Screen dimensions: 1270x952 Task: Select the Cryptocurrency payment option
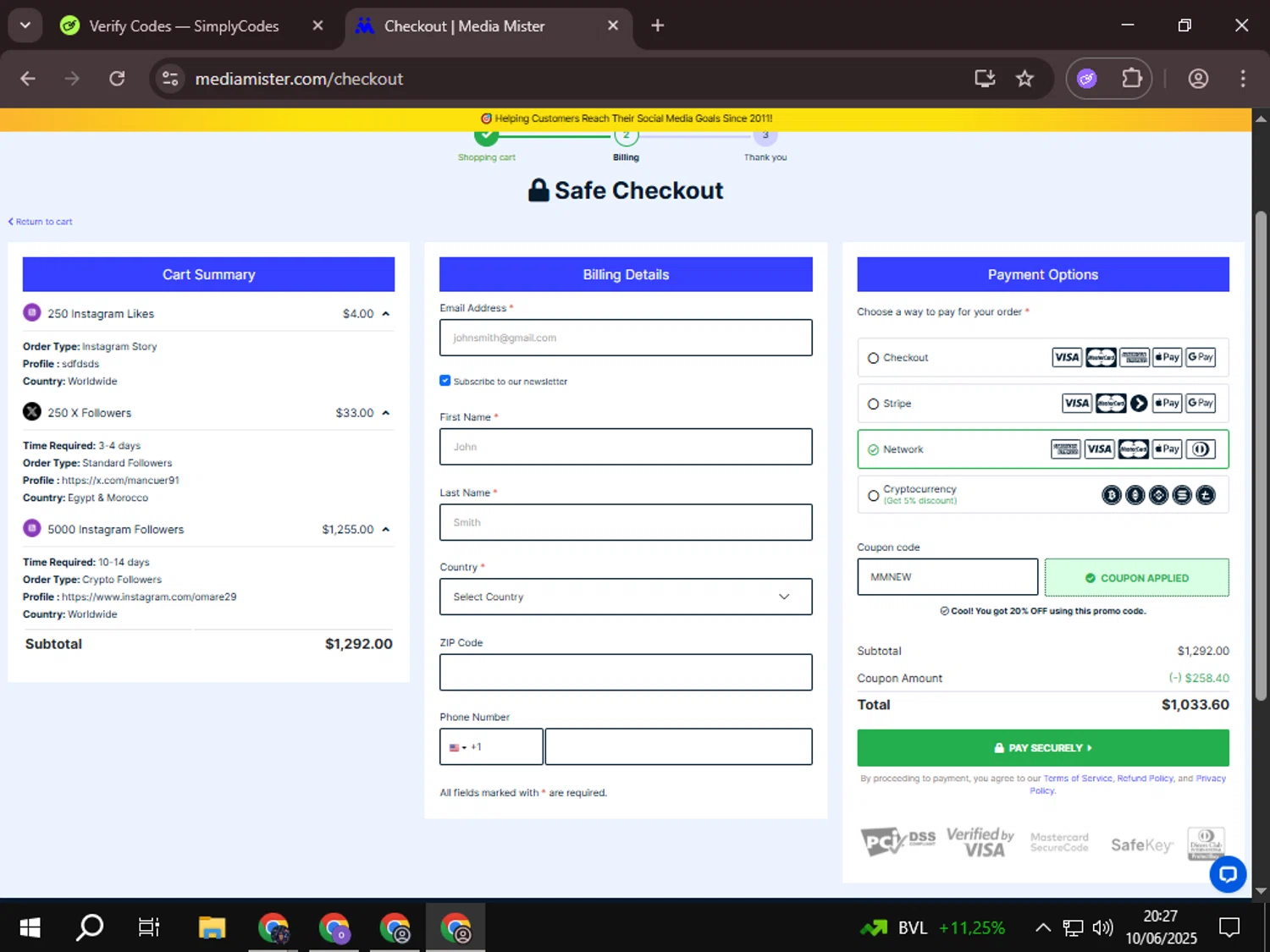[1042, 495]
